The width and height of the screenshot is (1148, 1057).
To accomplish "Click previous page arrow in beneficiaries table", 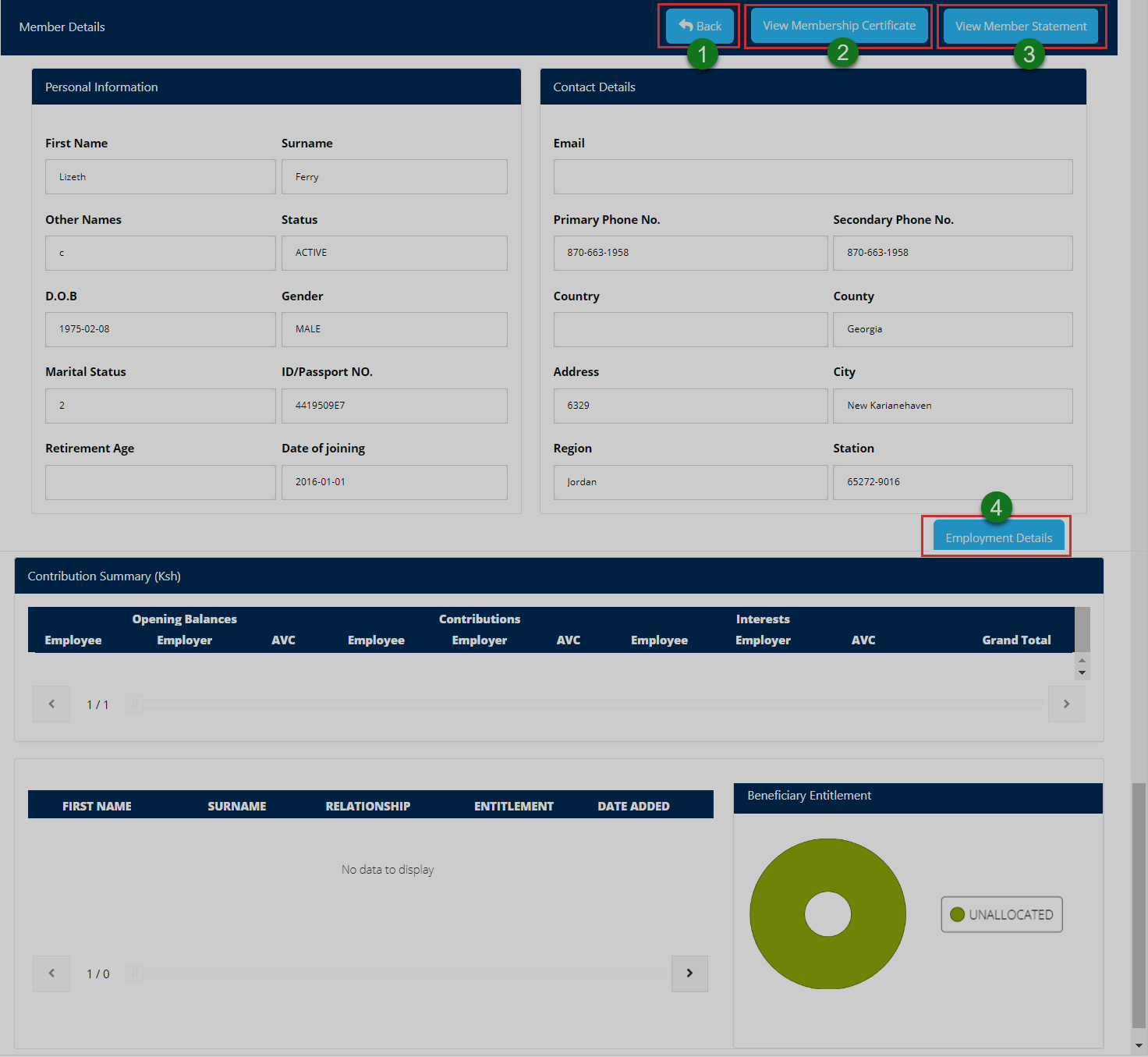I will pyautogui.click(x=51, y=973).
